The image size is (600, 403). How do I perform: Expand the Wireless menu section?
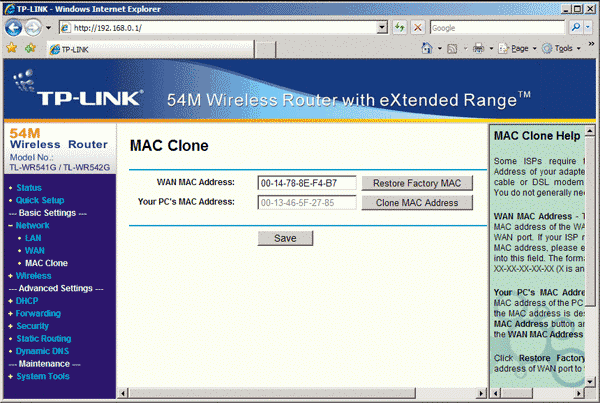click(33, 276)
